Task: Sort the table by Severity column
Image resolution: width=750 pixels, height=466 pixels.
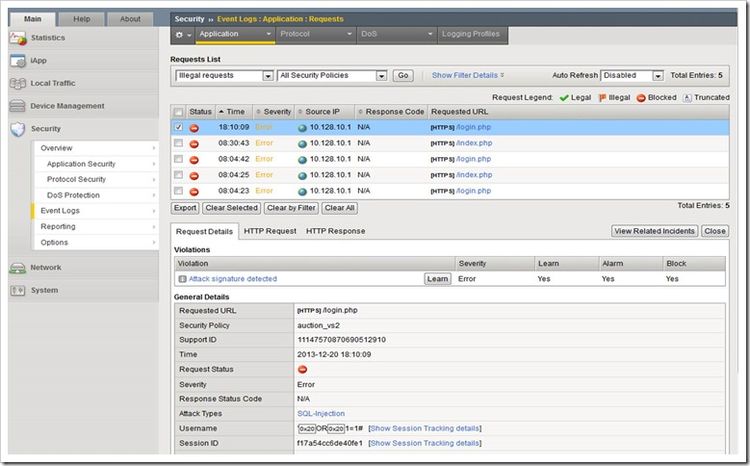Action: 275,112
